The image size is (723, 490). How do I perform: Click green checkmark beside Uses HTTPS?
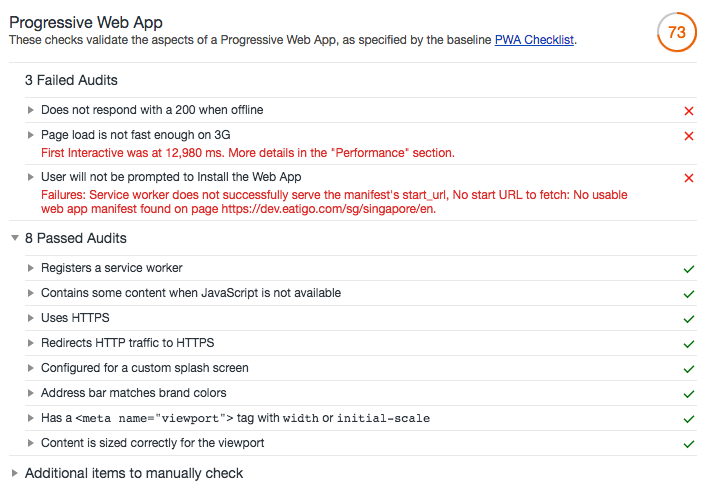point(689,319)
